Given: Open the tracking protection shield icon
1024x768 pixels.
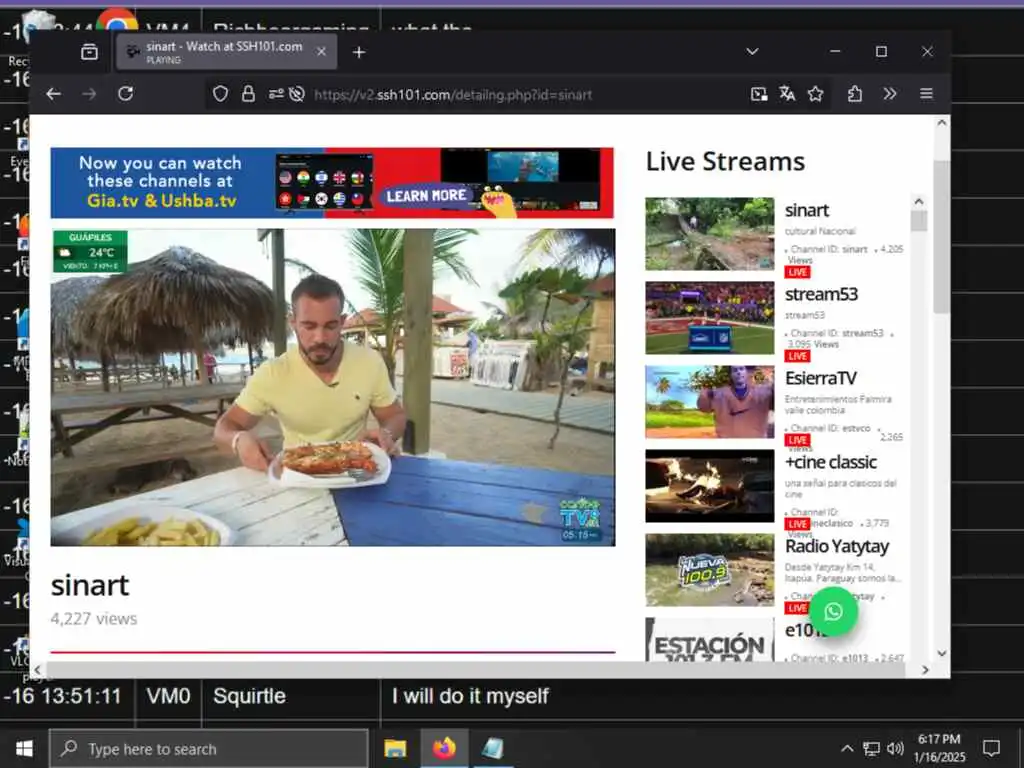Looking at the screenshot, I should [x=220, y=94].
